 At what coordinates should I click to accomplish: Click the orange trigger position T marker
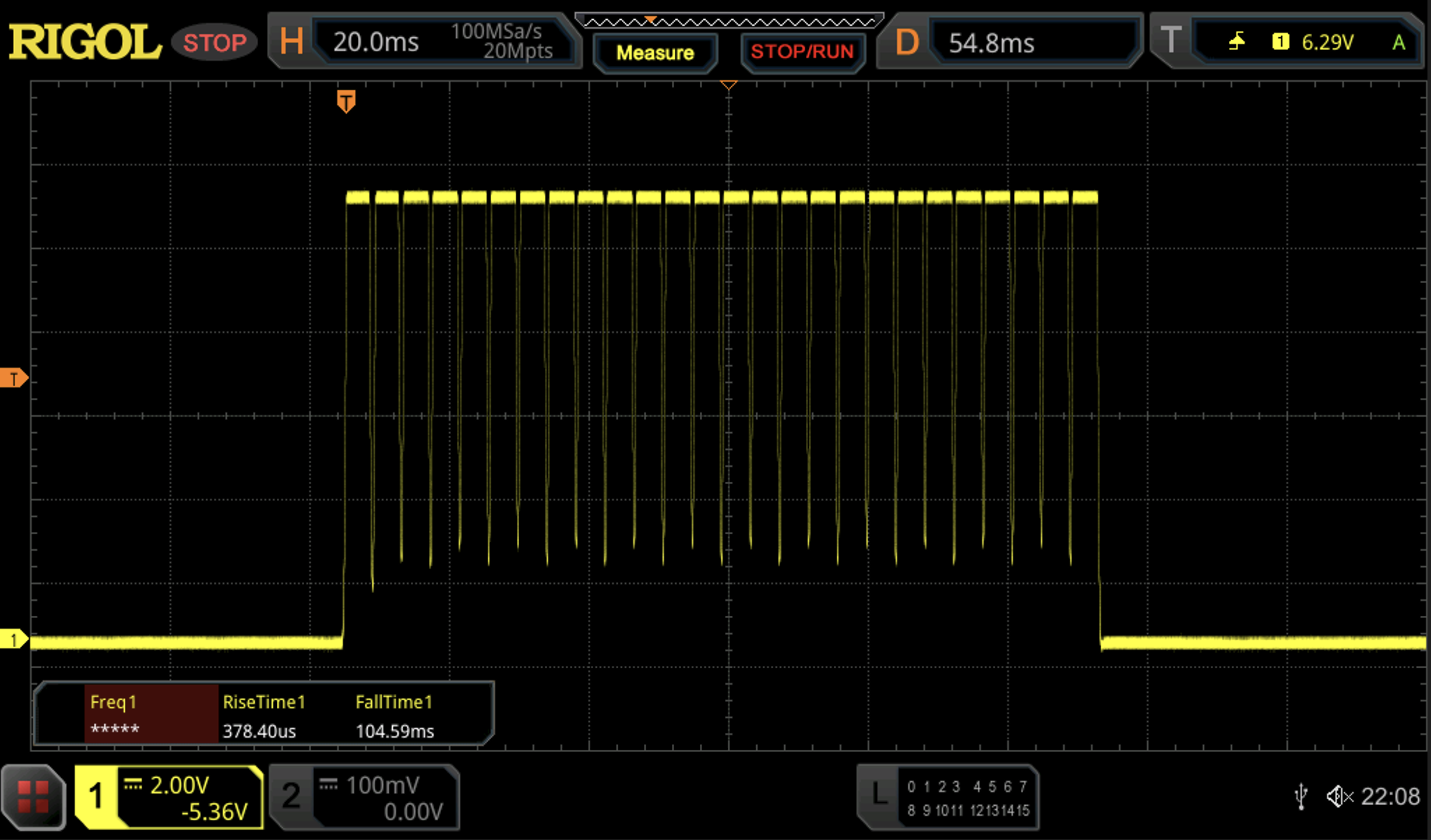pos(346,102)
